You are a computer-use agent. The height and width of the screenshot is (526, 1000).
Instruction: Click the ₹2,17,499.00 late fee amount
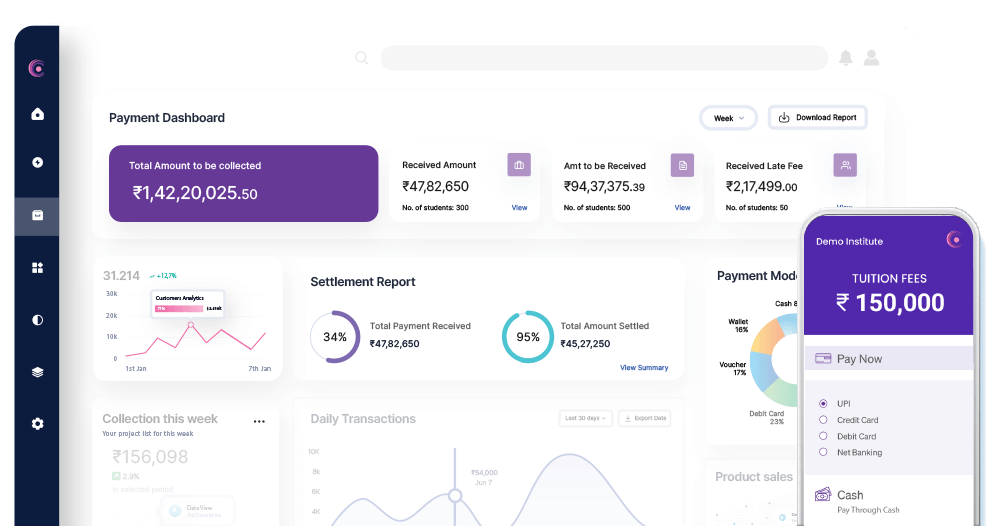point(761,186)
